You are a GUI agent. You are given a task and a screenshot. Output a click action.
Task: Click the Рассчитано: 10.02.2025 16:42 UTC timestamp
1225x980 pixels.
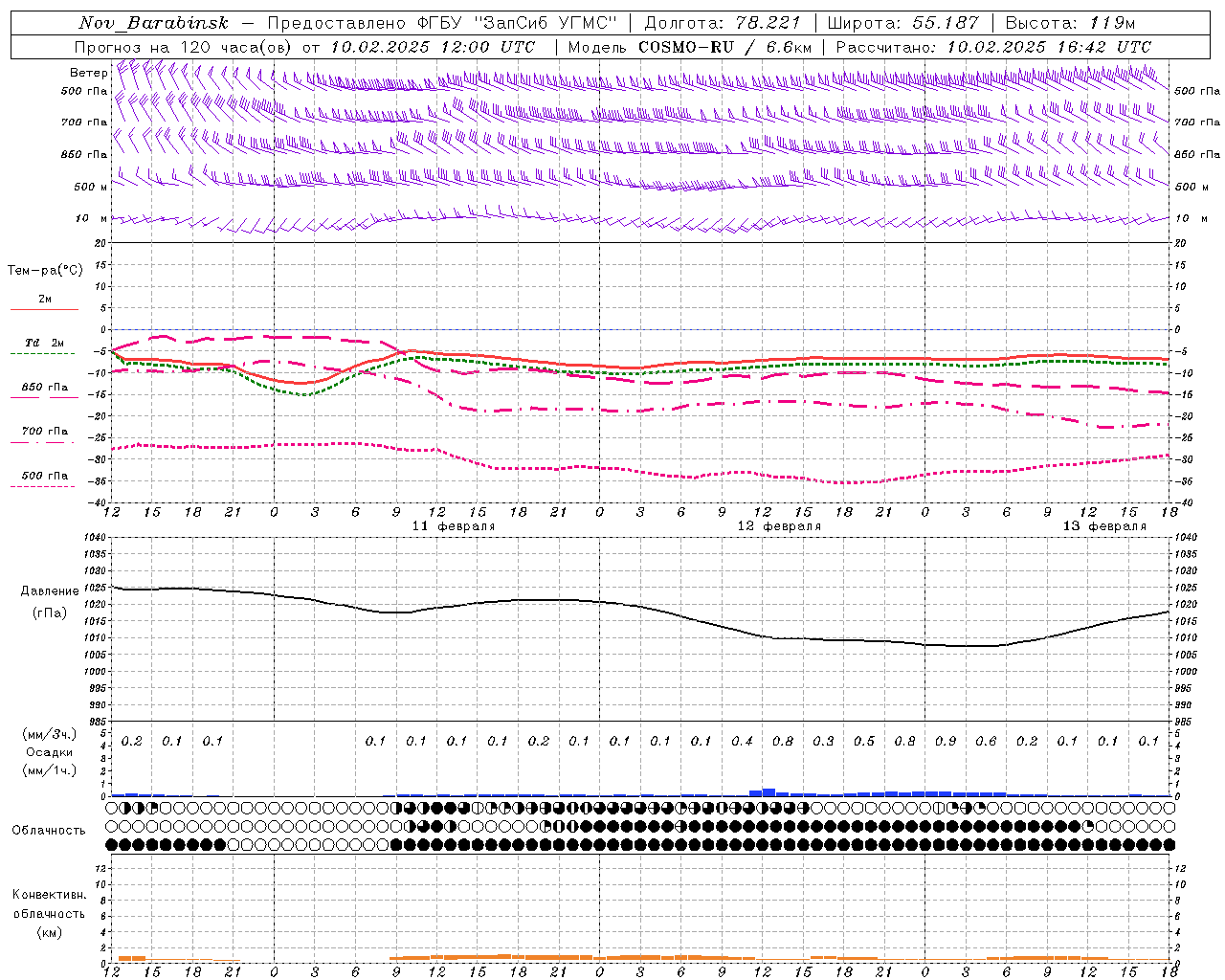point(993,47)
